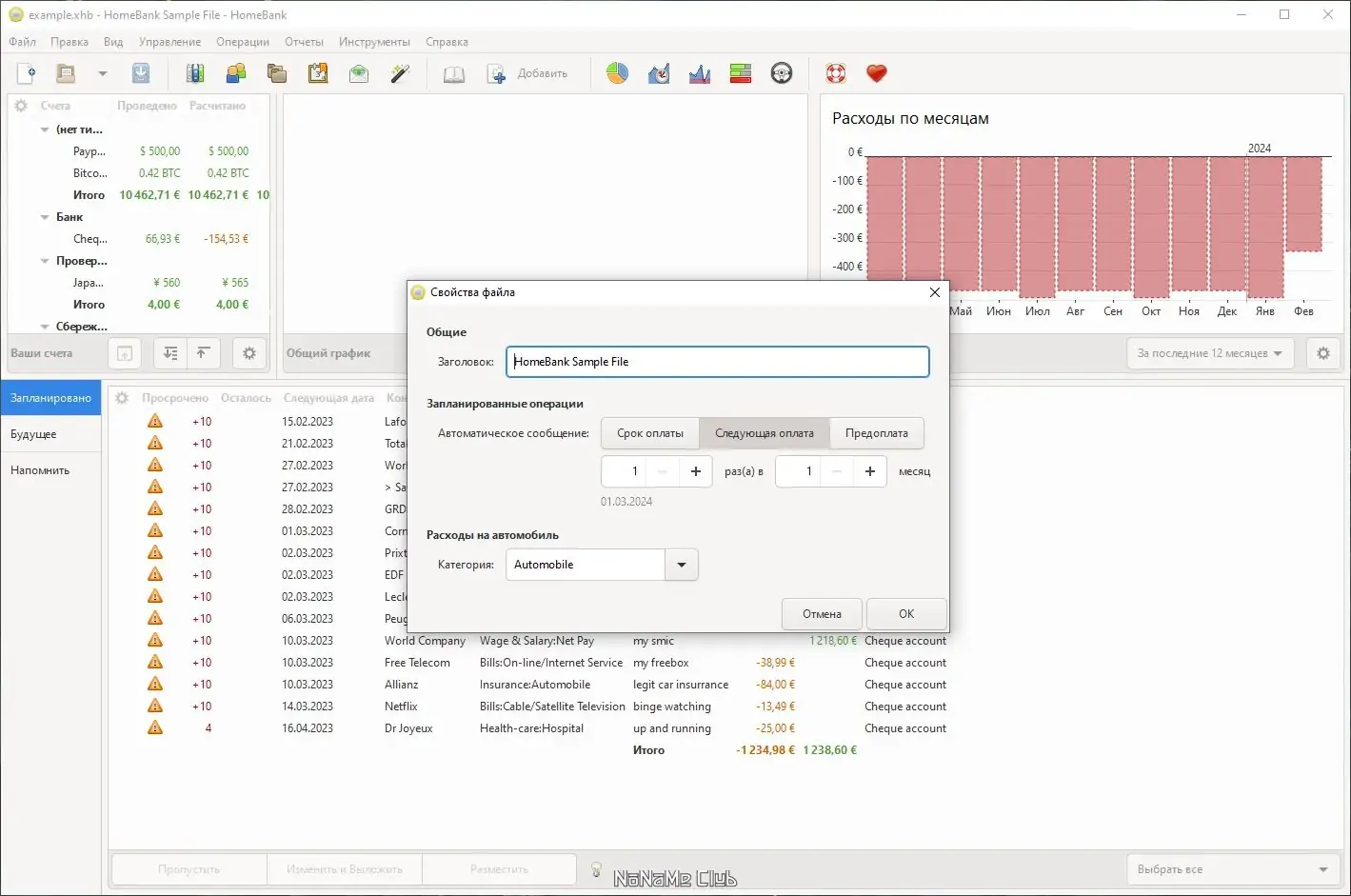This screenshot has width=1351, height=896.
Task: Open the trend time report icon
Action: coord(659,73)
